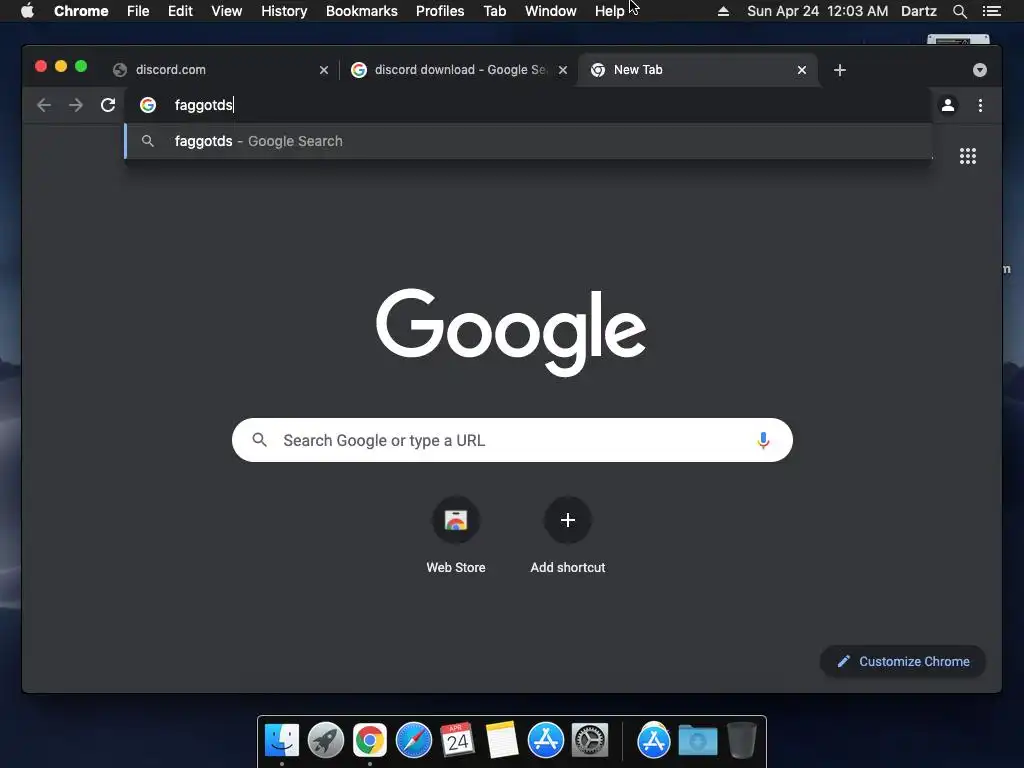
Task: Select the Google Search suggestion row
Action: point(528,141)
